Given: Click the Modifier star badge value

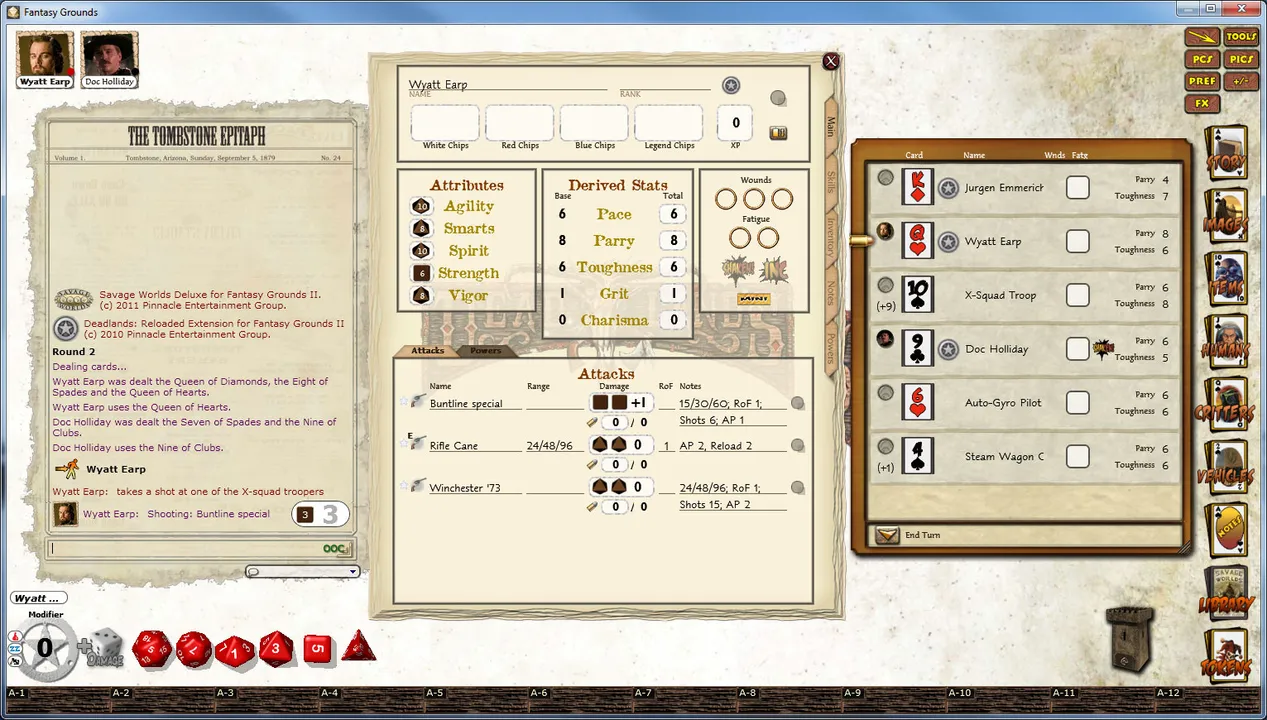Looking at the screenshot, I should [44, 648].
